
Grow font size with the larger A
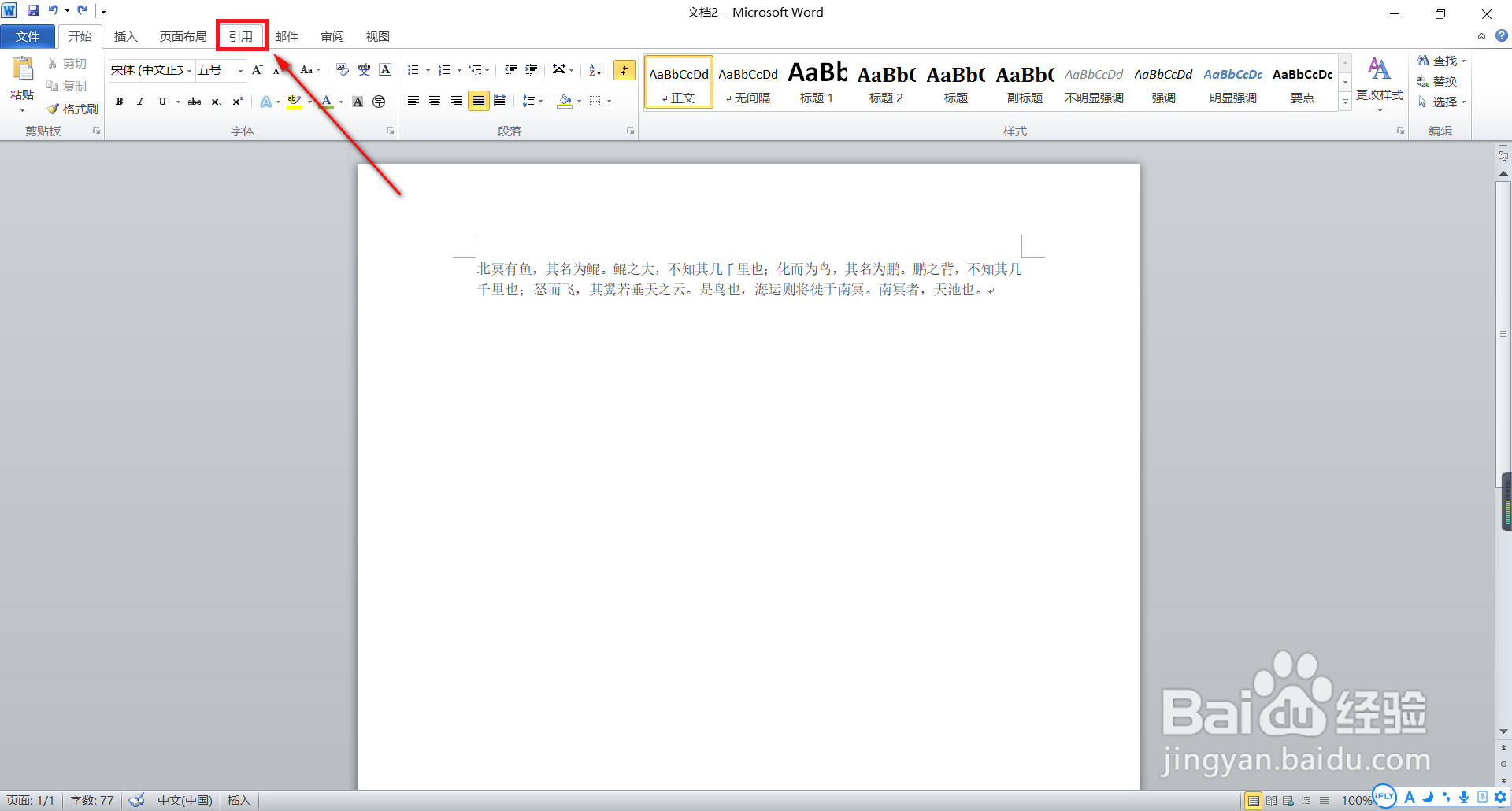click(x=257, y=70)
